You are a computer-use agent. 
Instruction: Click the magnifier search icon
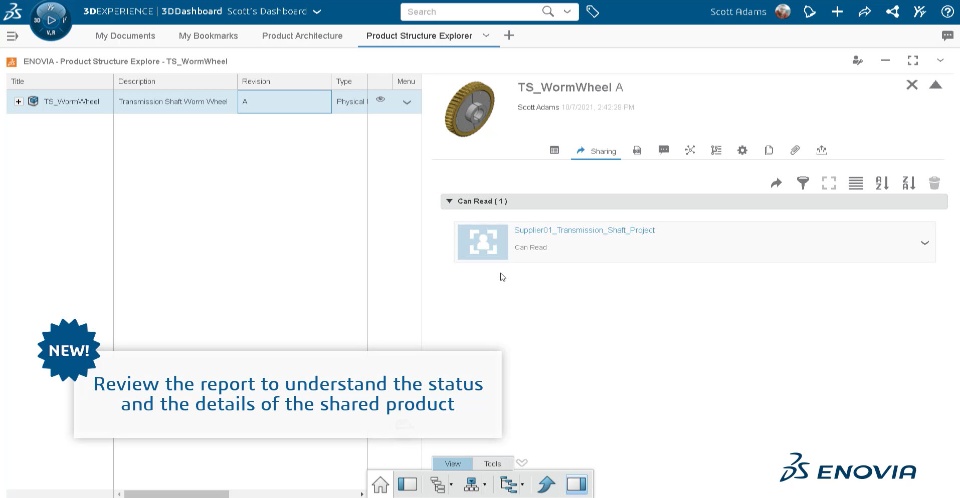(548, 11)
